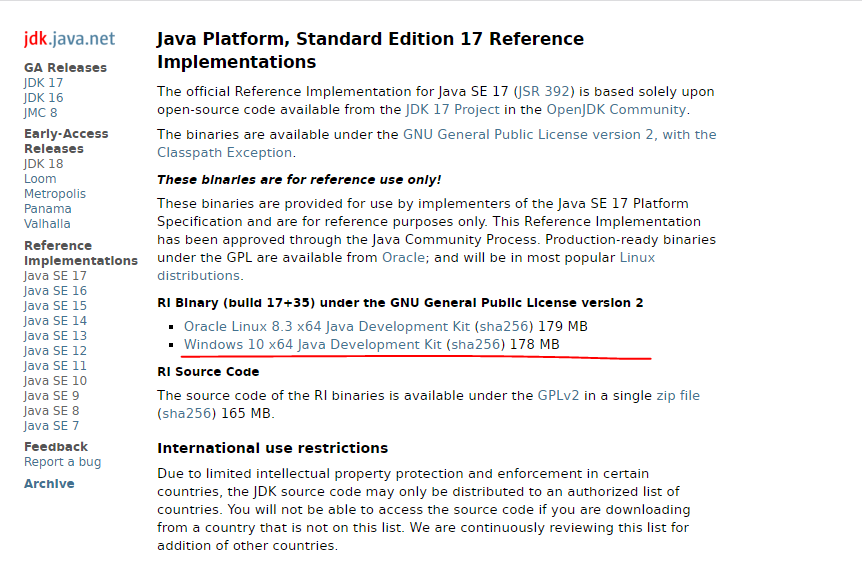The height and width of the screenshot is (584, 862).
Task: Download the source code zip file
Action: click(678, 396)
